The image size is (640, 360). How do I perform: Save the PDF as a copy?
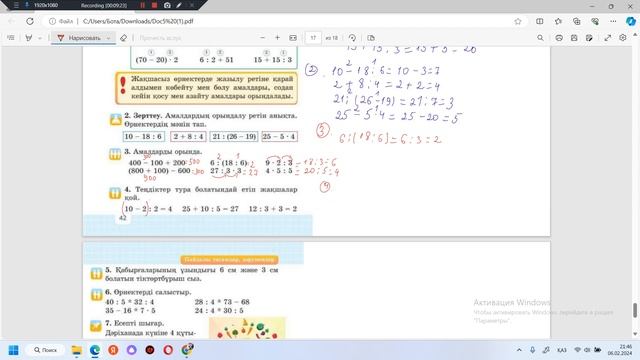pyautogui.click(x=589, y=38)
